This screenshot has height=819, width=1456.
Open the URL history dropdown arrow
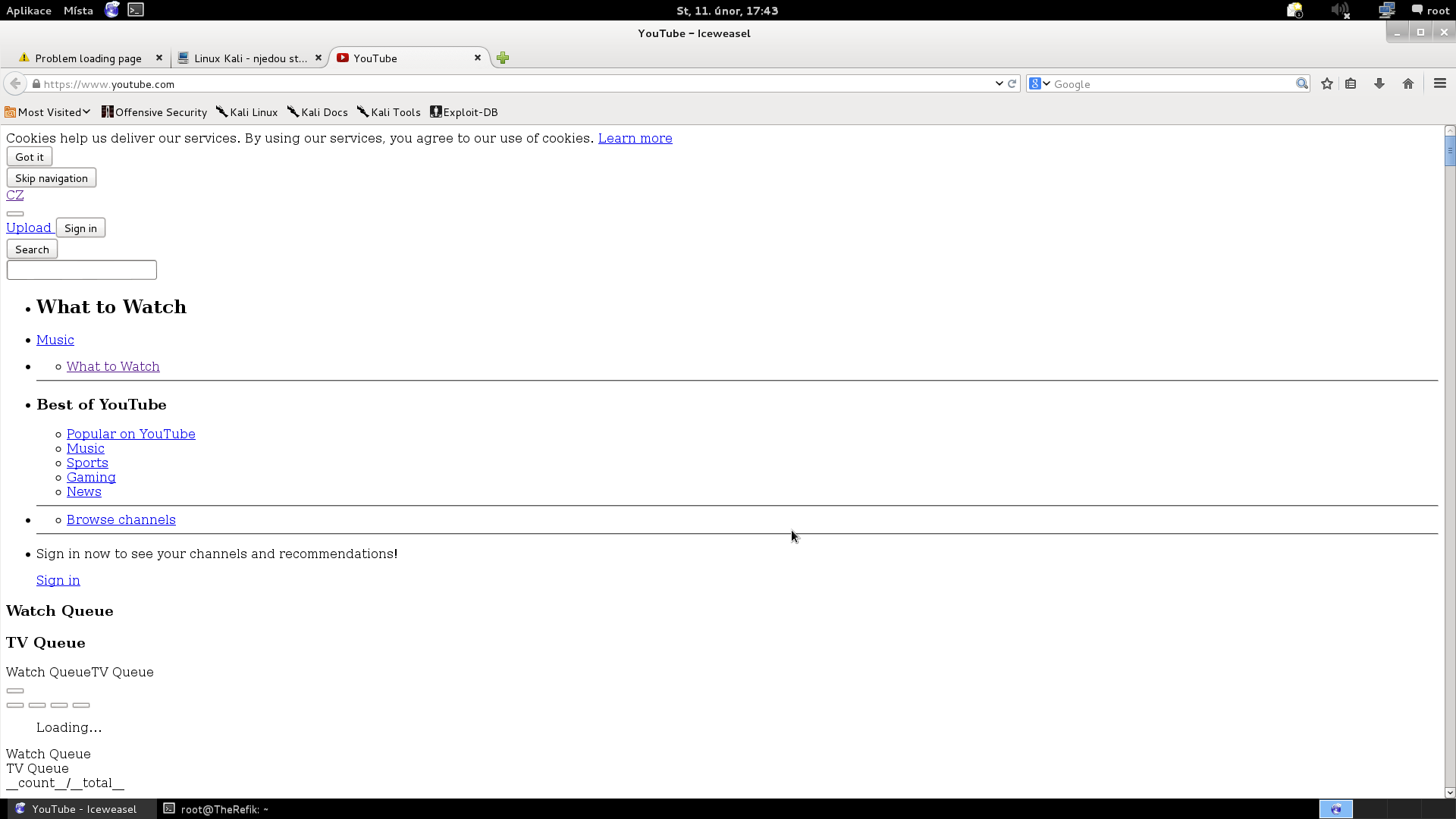pyautogui.click(x=999, y=84)
